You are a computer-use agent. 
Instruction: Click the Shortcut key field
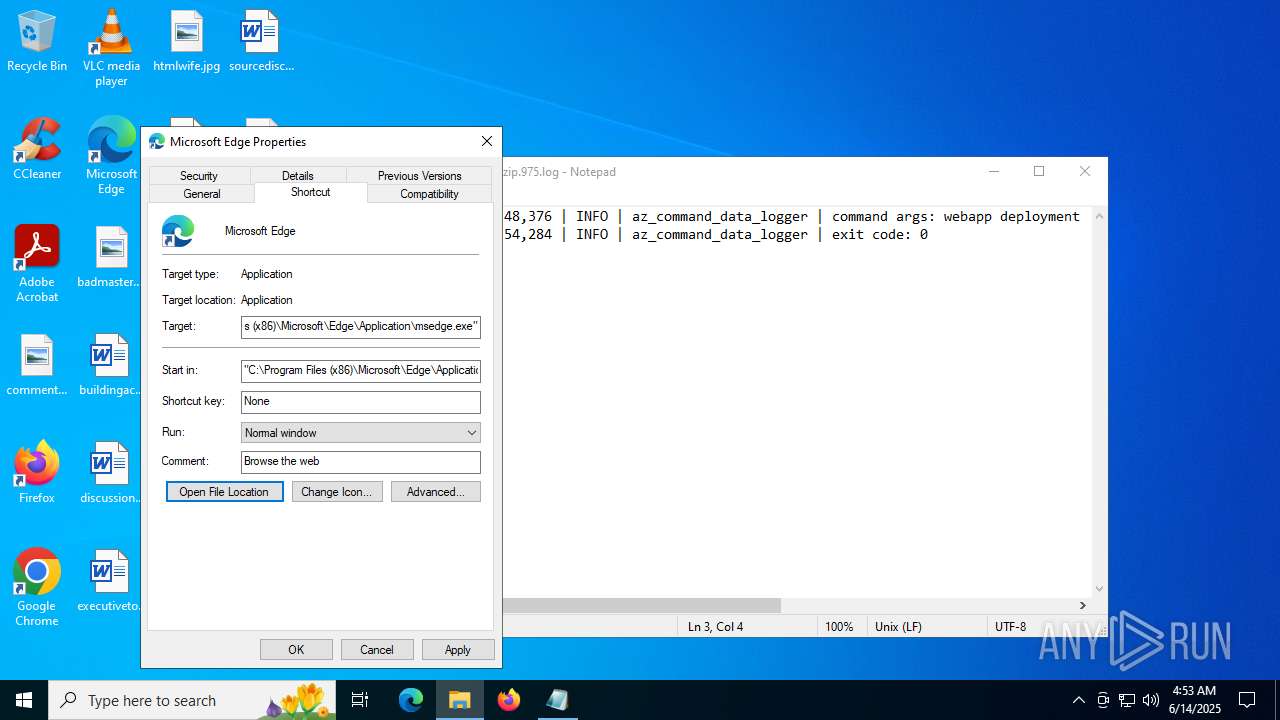361,401
